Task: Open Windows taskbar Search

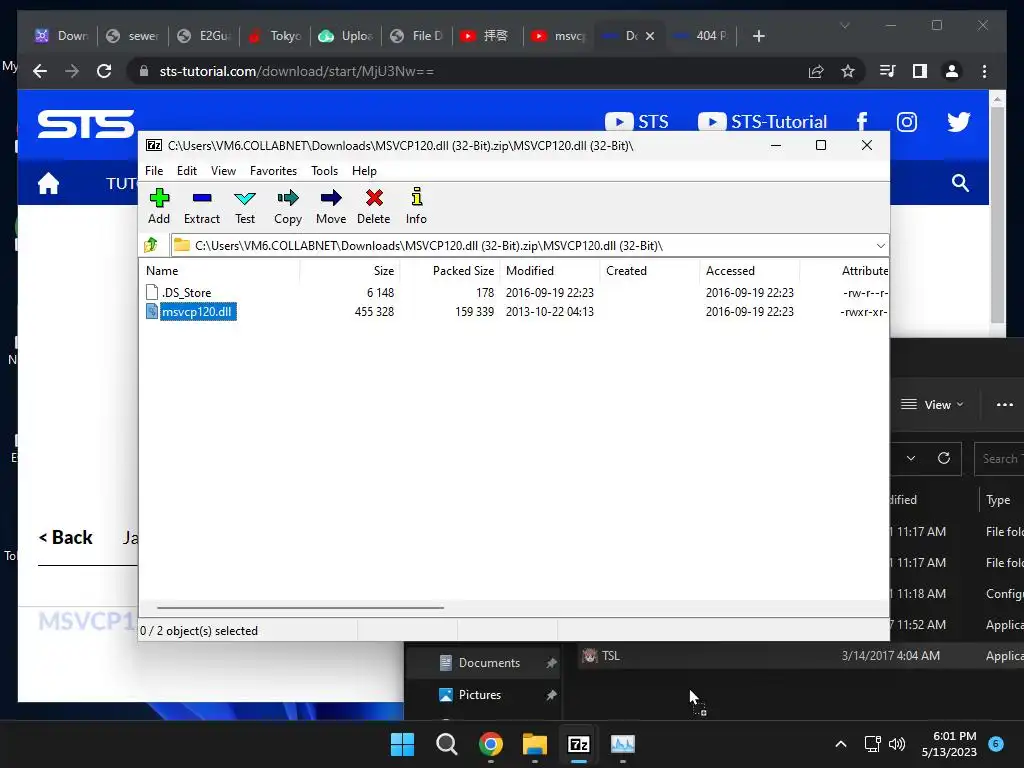Action: coord(447,744)
